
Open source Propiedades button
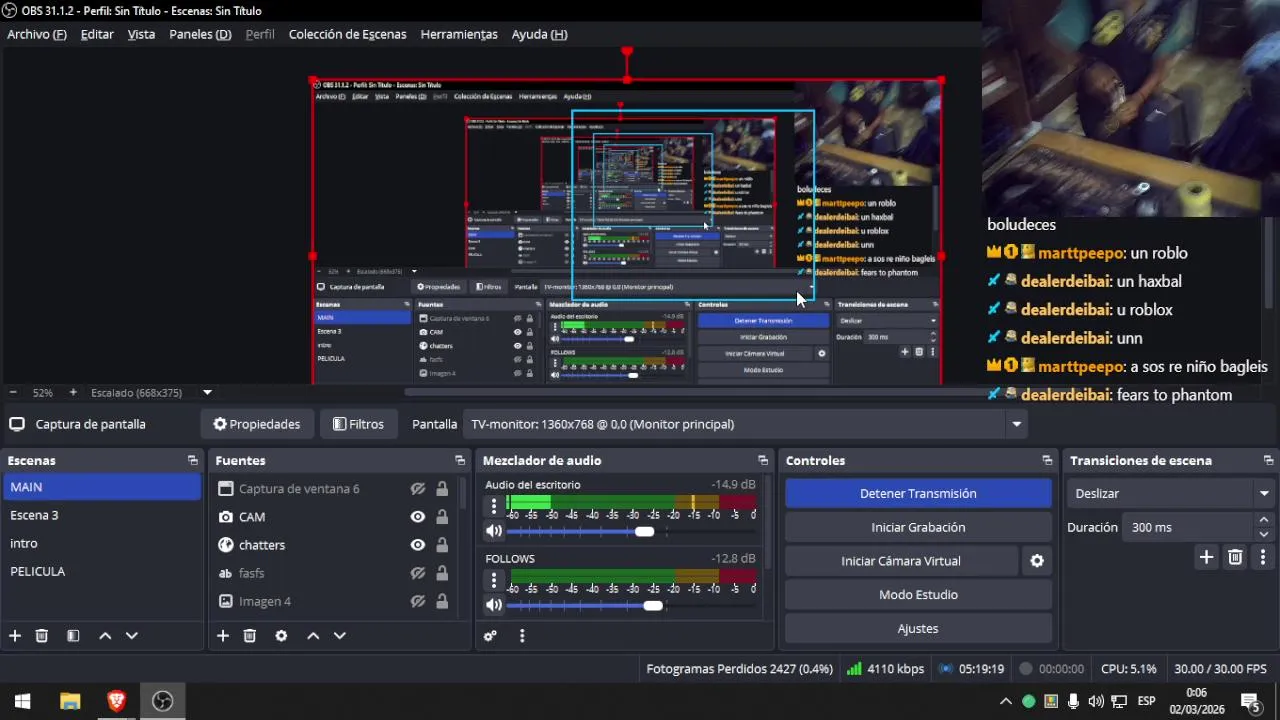tap(257, 424)
